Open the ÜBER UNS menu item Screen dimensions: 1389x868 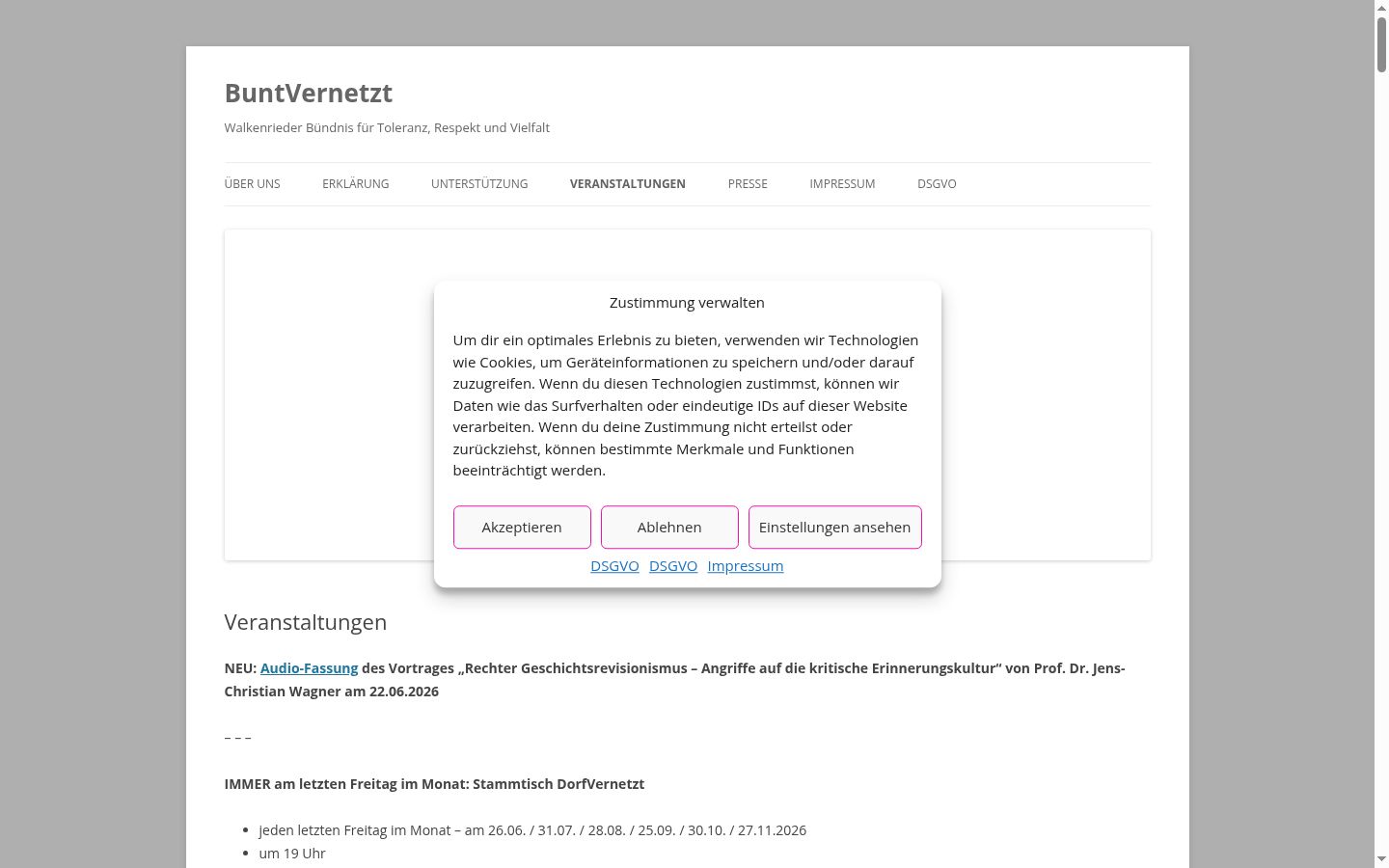[253, 184]
